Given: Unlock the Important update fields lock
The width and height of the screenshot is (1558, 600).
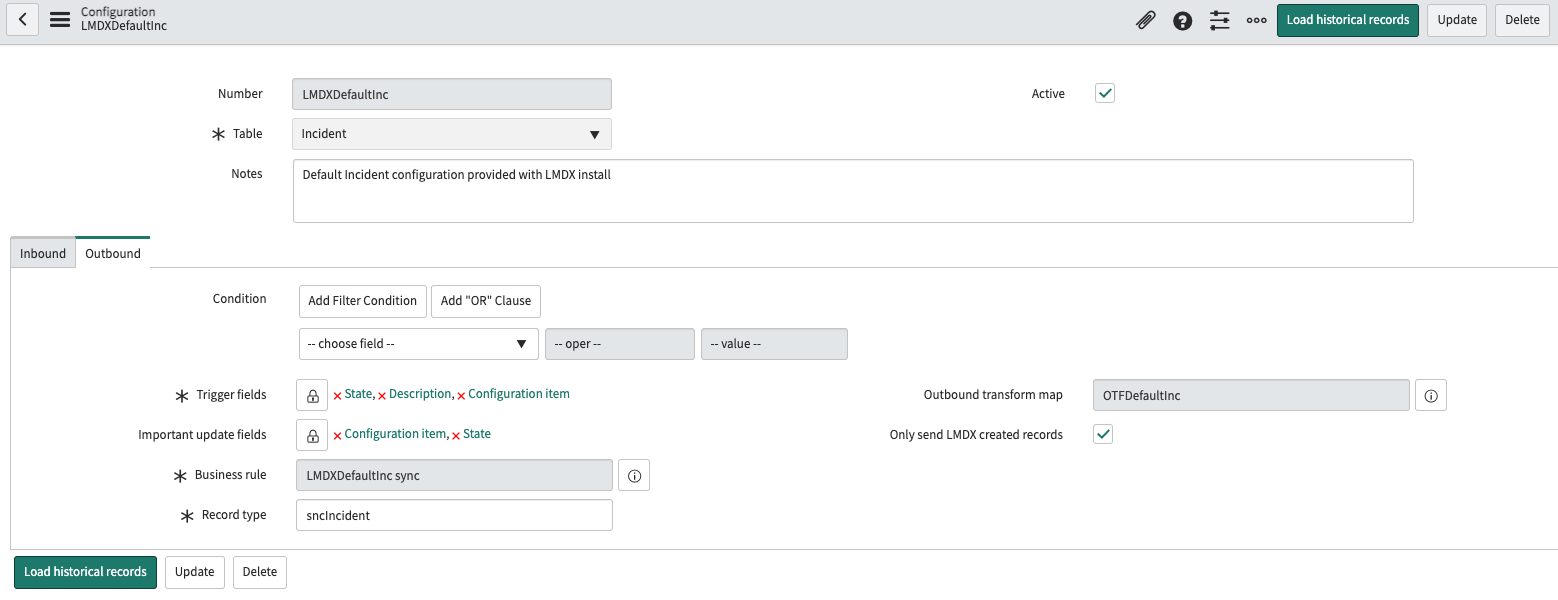Looking at the screenshot, I should tap(312, 435).
